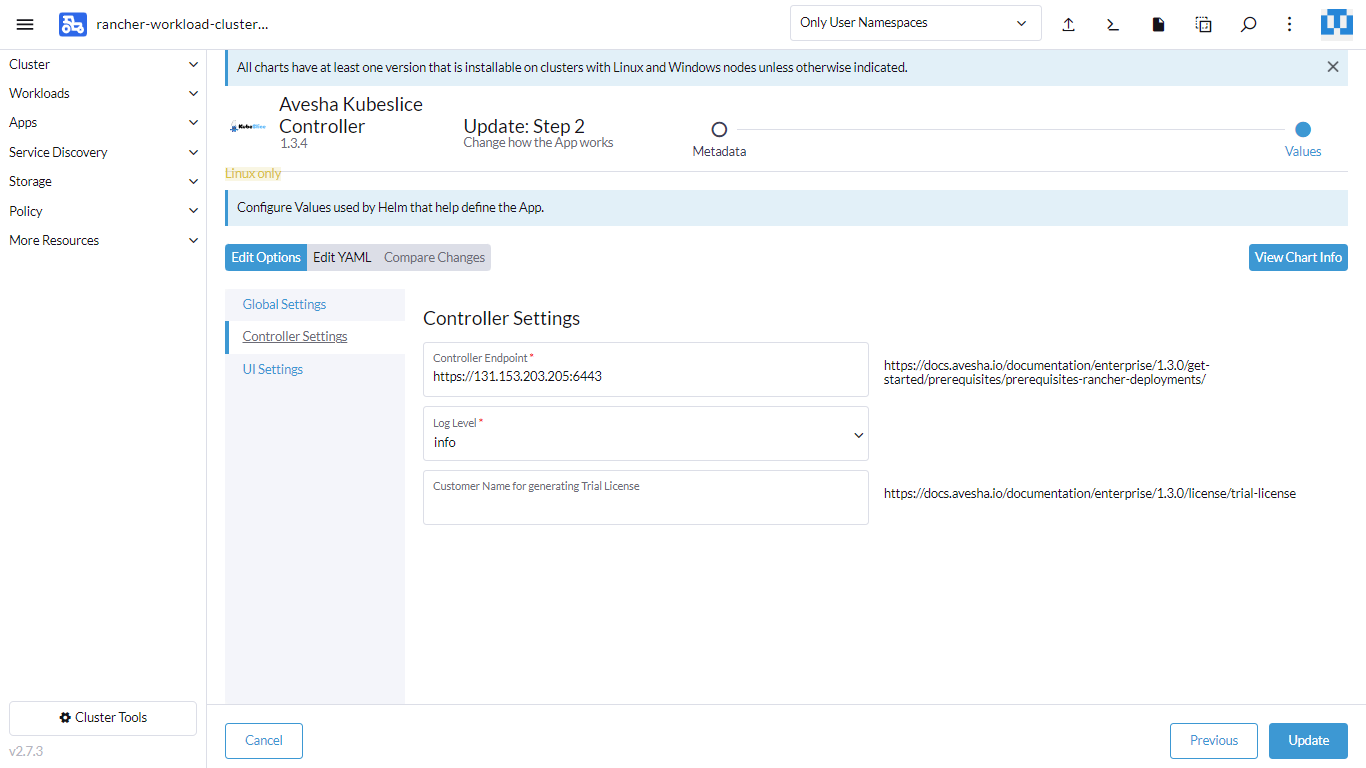Open the Compare Changes view
The width and height of the screenshot is (1366, 768).
[434, 257]
